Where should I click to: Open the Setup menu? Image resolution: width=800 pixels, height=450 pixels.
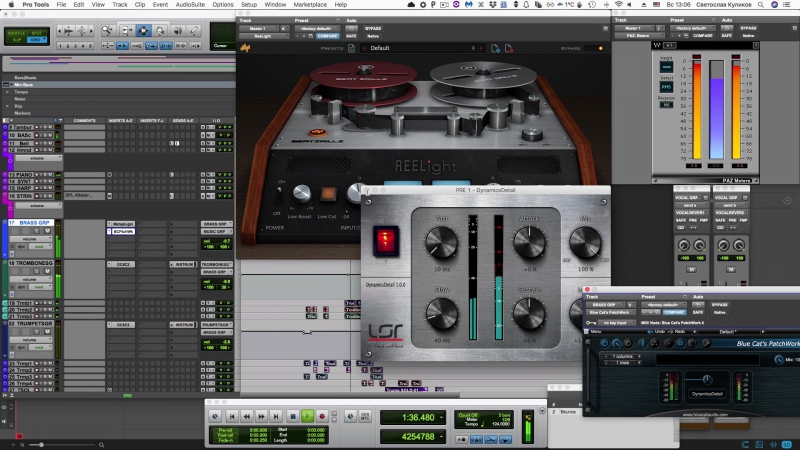pos(249,5)
